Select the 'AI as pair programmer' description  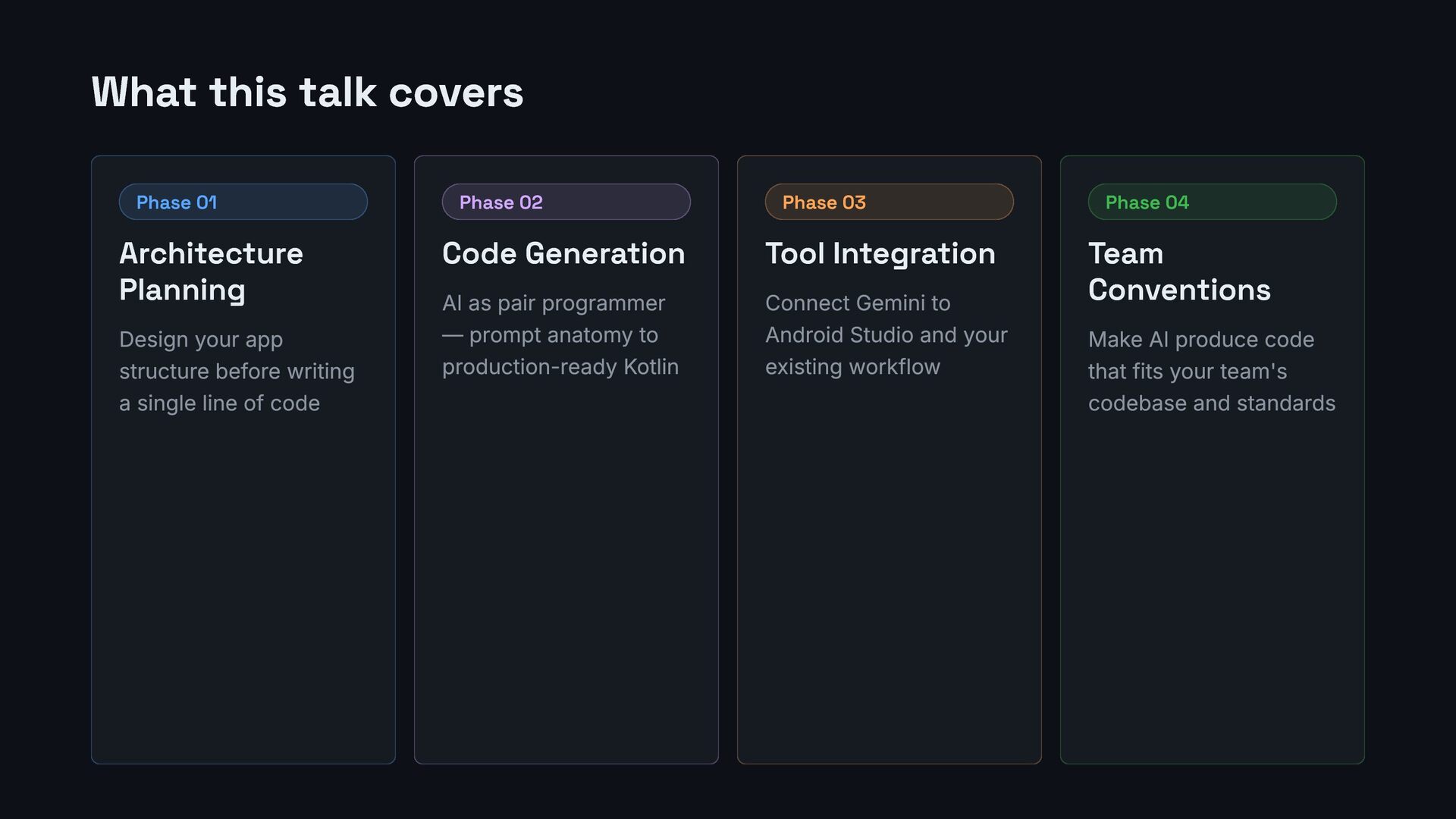coord(560,335)
